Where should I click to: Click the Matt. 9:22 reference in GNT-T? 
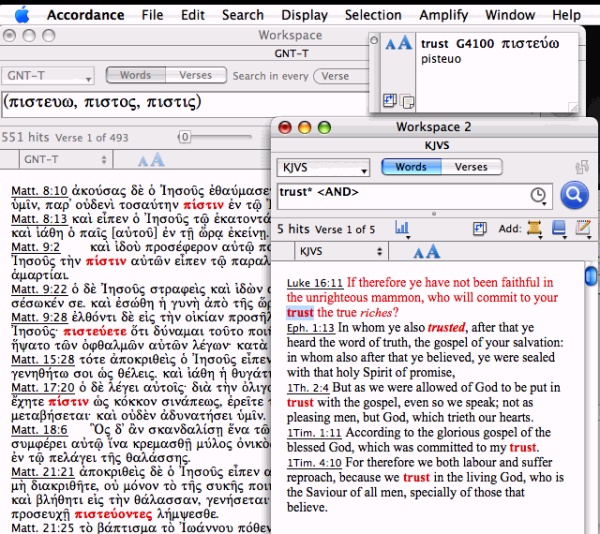pyautogui.click(x=39, y=289)
